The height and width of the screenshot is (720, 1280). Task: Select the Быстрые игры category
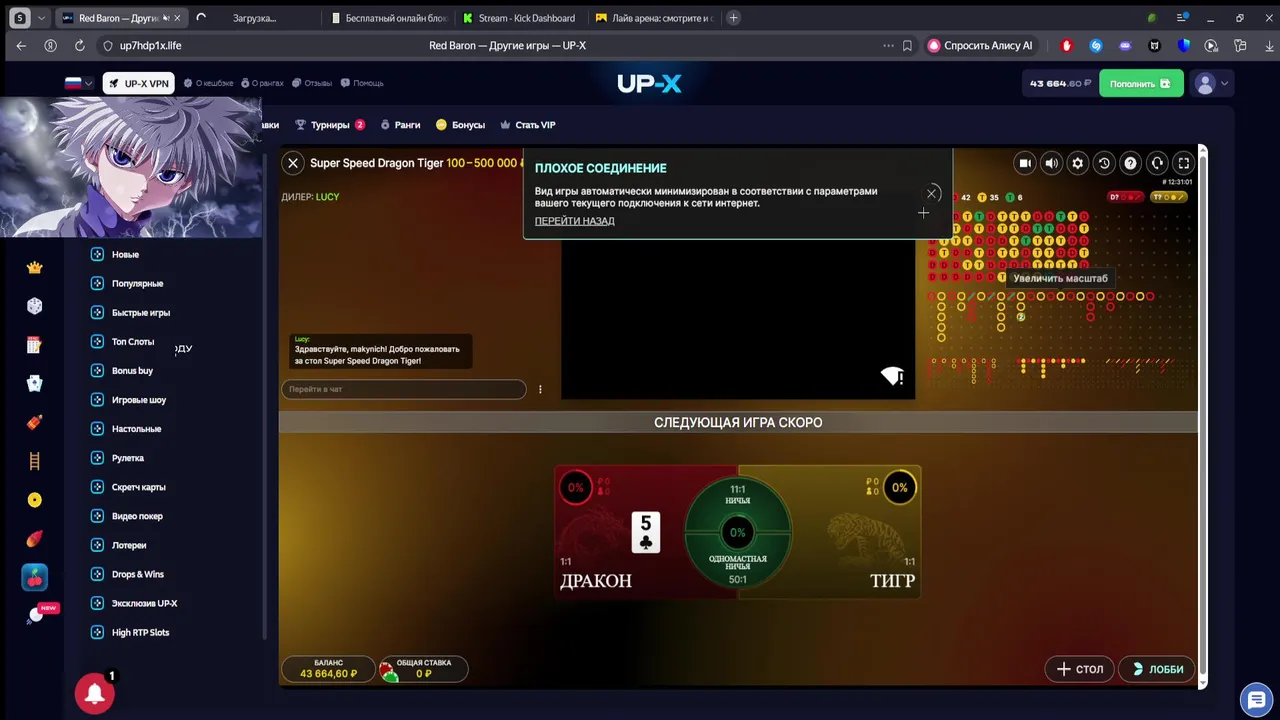[x=141, y=312]
